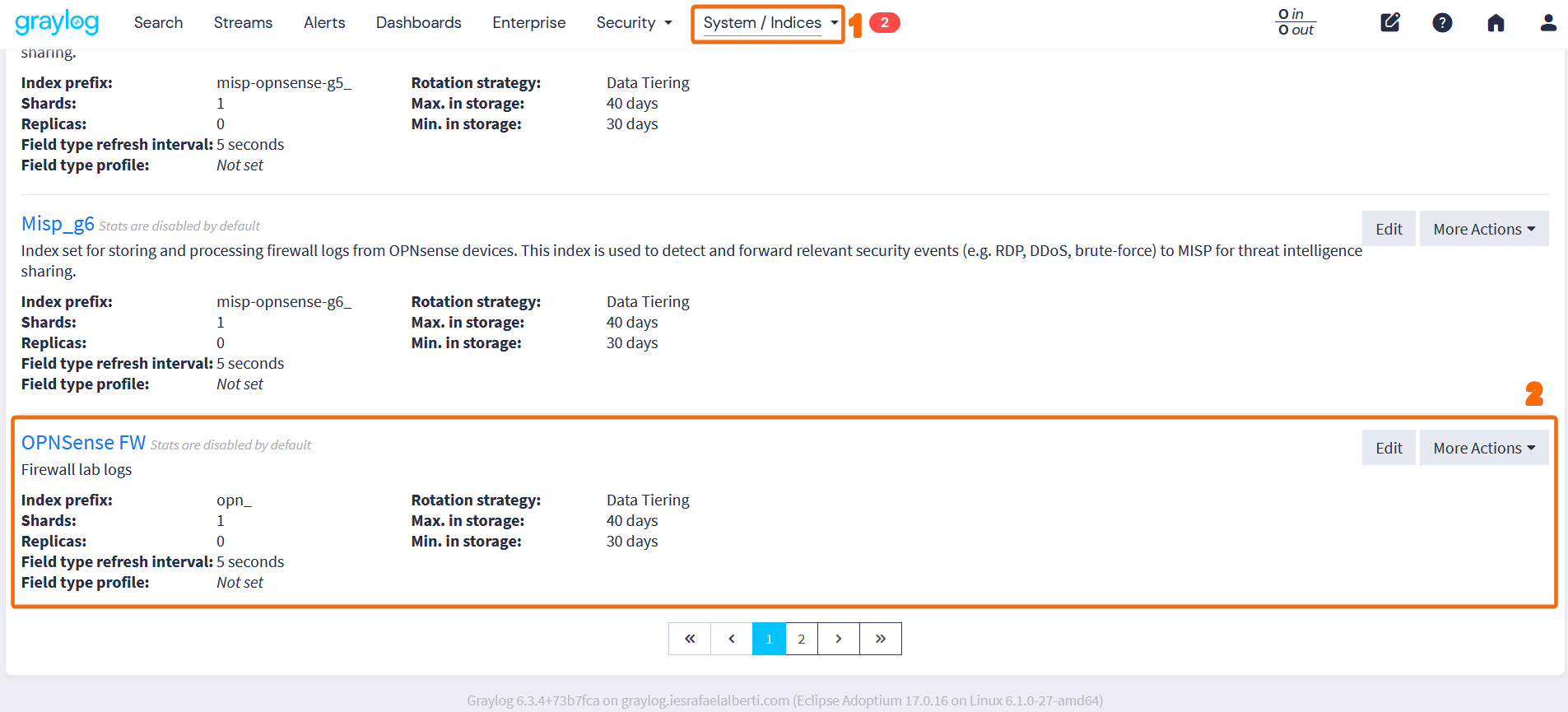
Task: Open the Misp_g6 index set link
Action: 58,224
